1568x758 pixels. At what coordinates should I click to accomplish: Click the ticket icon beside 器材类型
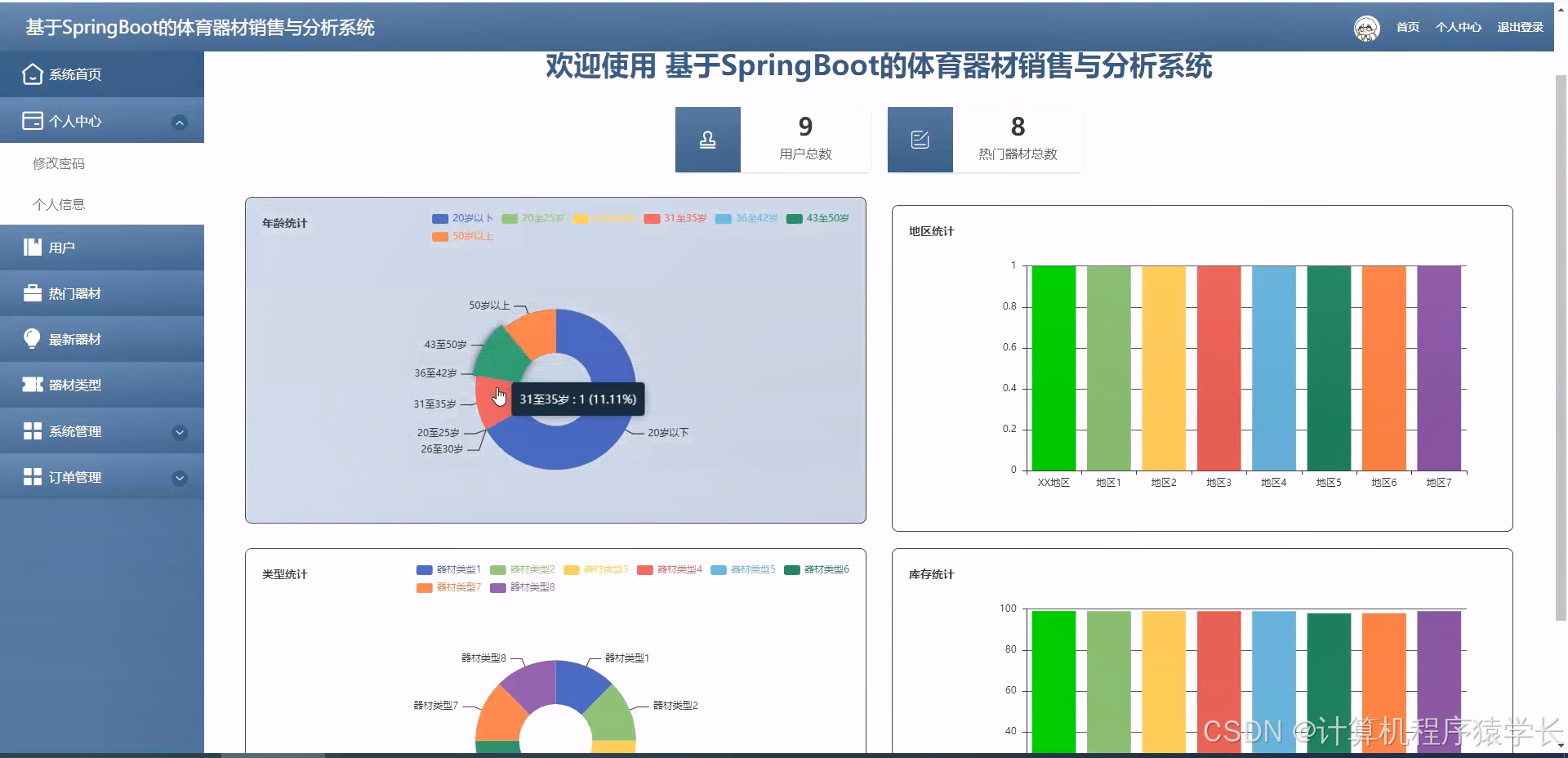pos(33,385)
